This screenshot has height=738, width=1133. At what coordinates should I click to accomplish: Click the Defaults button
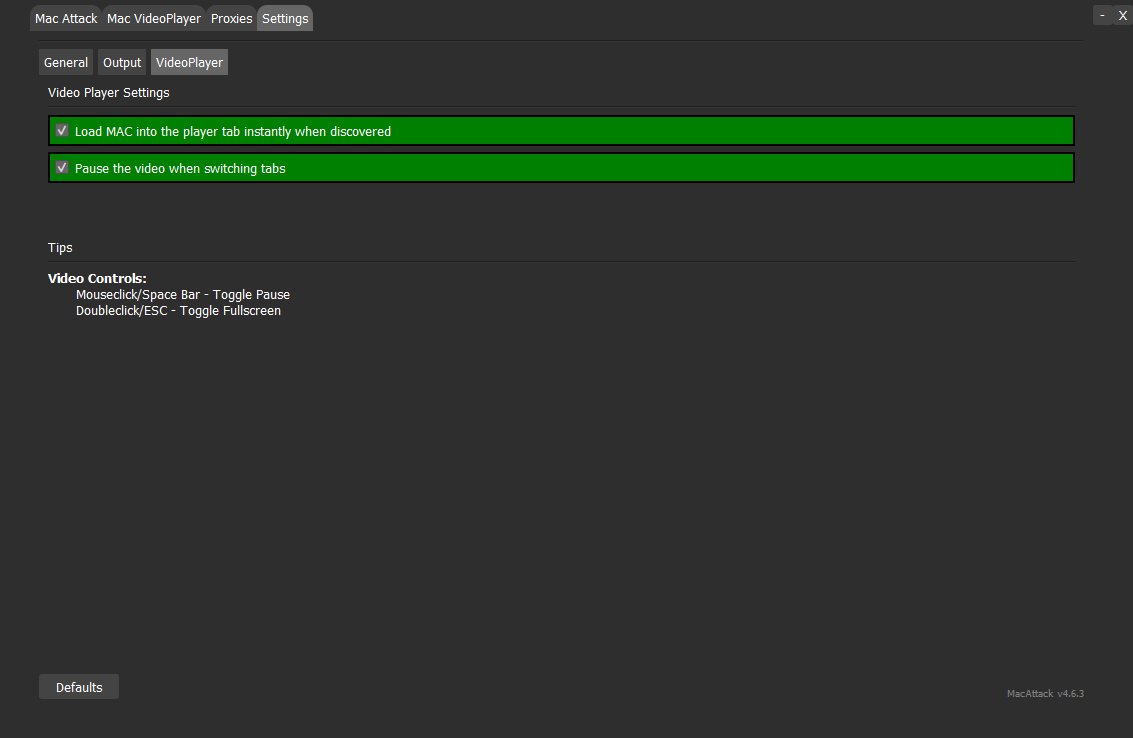tap(79, 687)
